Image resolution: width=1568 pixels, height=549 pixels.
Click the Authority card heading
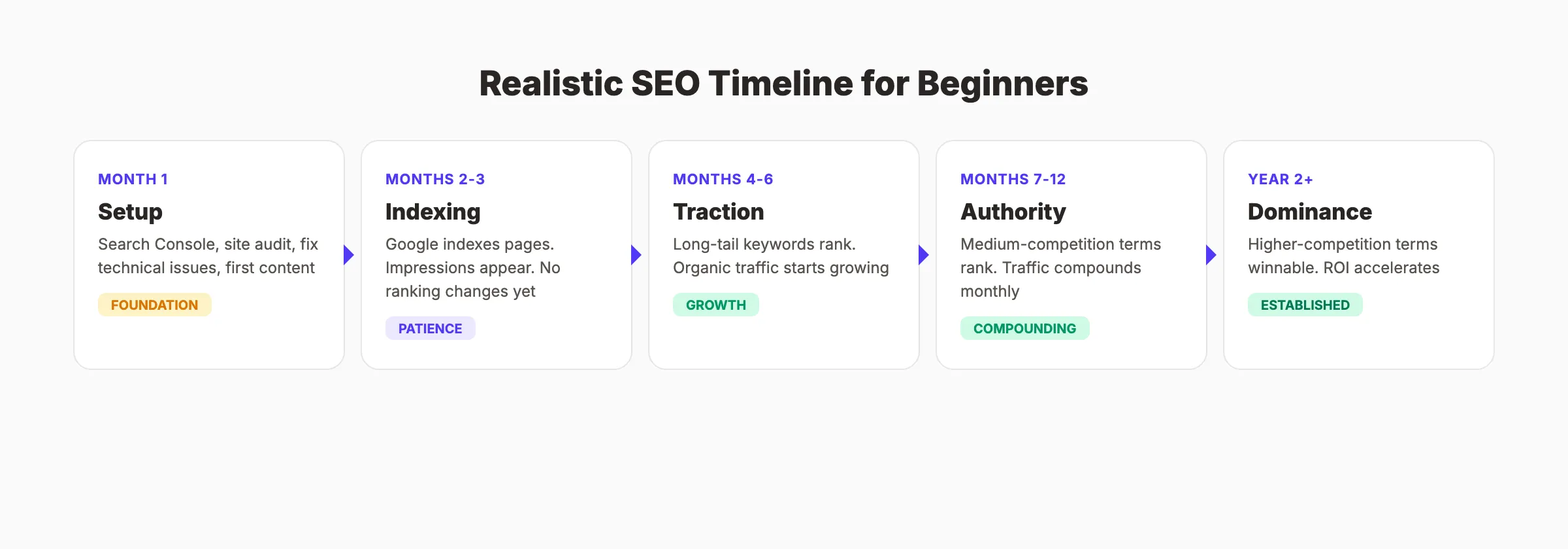(1013, 212)
